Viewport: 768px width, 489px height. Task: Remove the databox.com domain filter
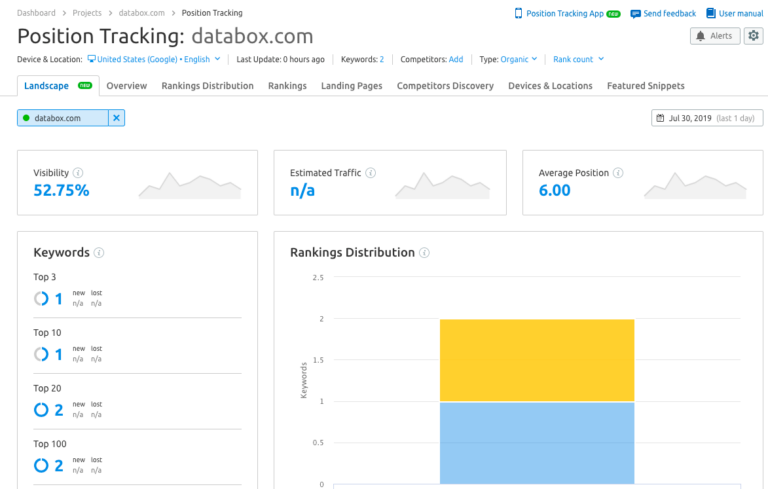[x=117, y=118]
